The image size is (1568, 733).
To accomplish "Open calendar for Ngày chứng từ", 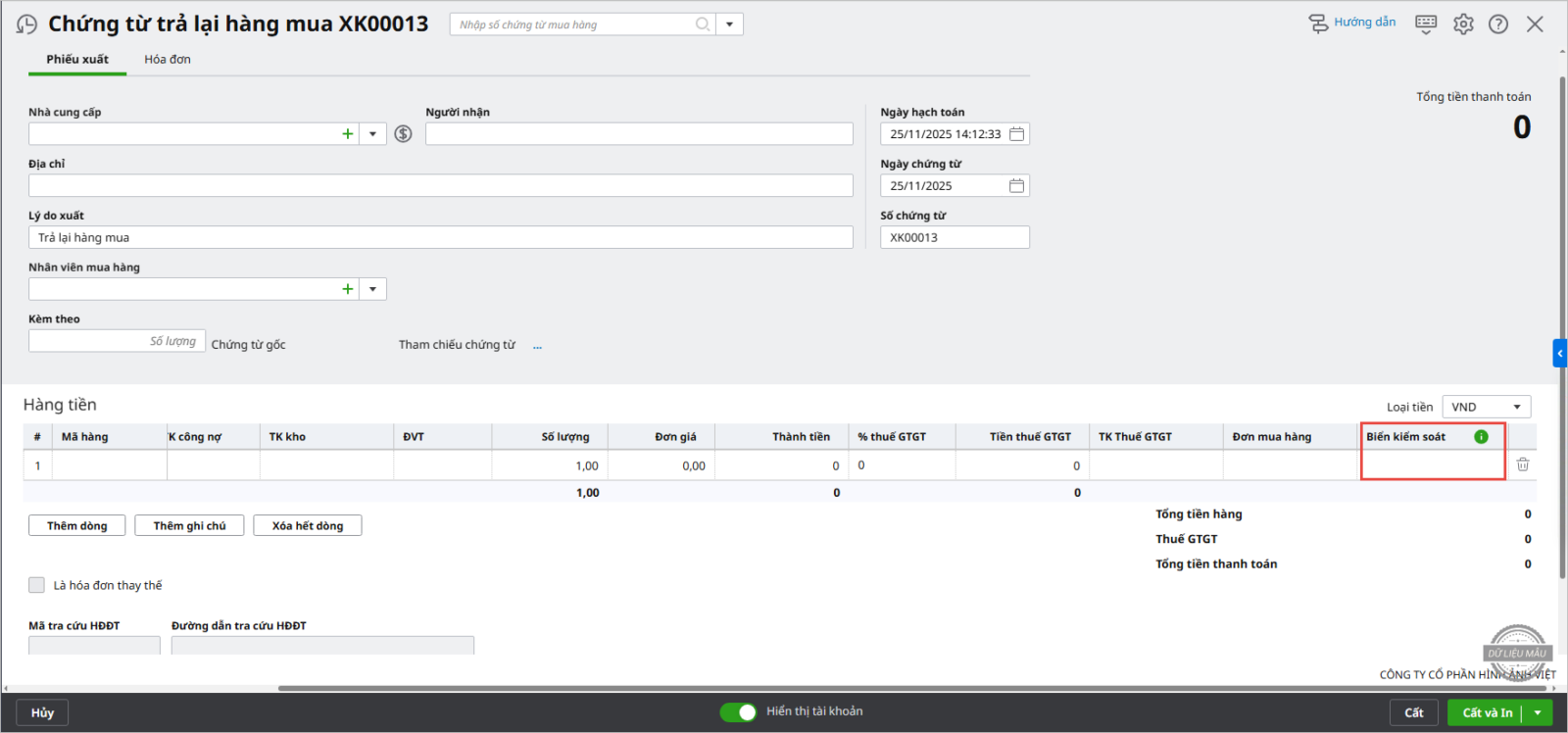I will 1016,186.
